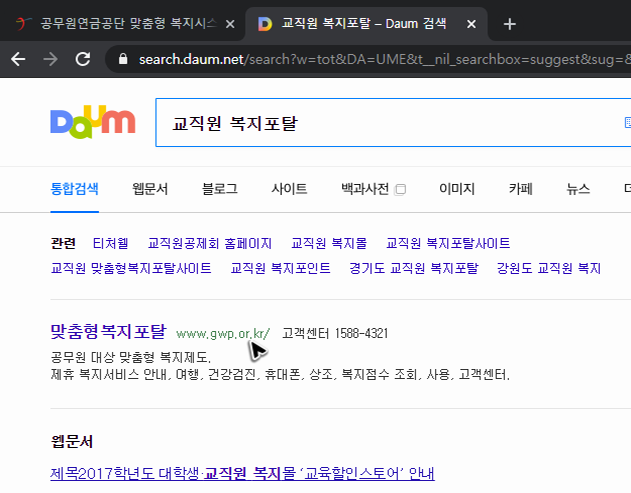Click the browser forward arrow
The height and width of the screenshot is (493, 631).
click(50, 60)
